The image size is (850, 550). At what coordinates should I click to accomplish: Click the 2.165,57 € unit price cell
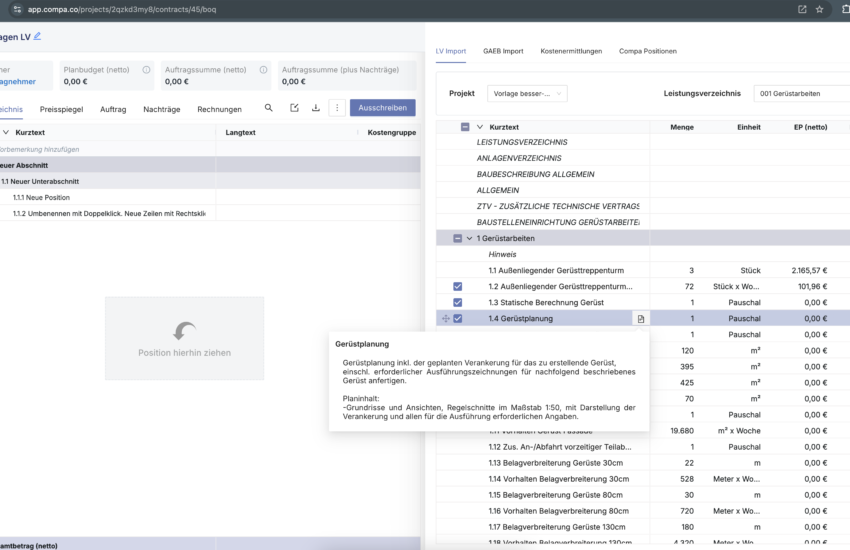point(809,270)
